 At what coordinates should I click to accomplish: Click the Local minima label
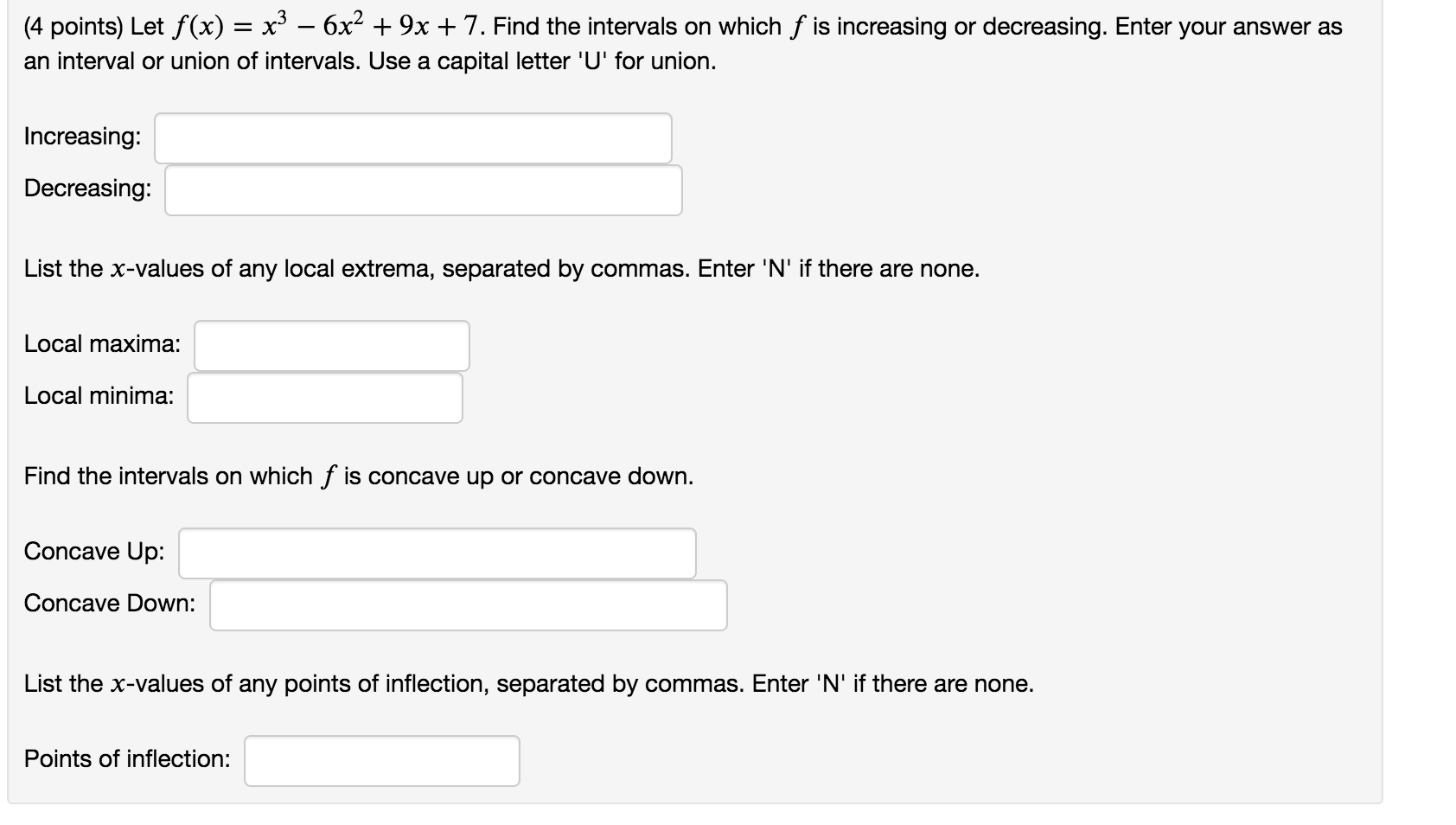(97, 396)
